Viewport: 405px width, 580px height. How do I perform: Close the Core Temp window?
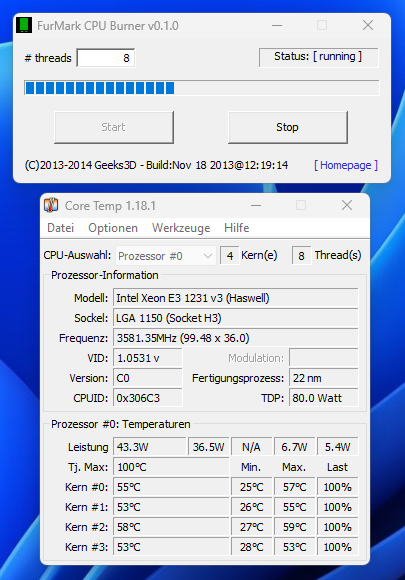[347, 205]
